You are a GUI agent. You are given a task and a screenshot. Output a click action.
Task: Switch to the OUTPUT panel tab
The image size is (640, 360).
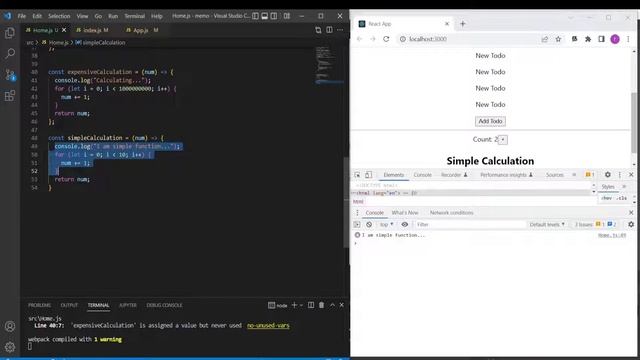point(69,305)
